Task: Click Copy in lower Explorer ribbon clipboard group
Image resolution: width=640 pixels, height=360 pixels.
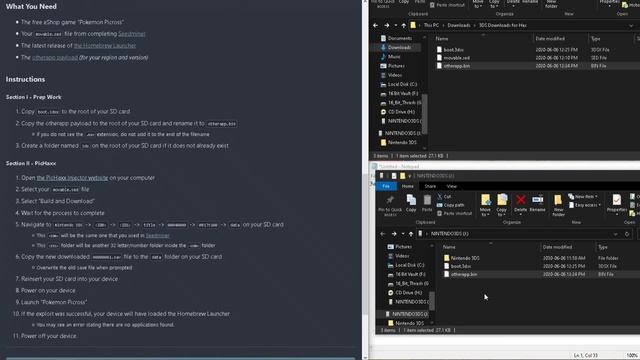Action: (411, 203)
